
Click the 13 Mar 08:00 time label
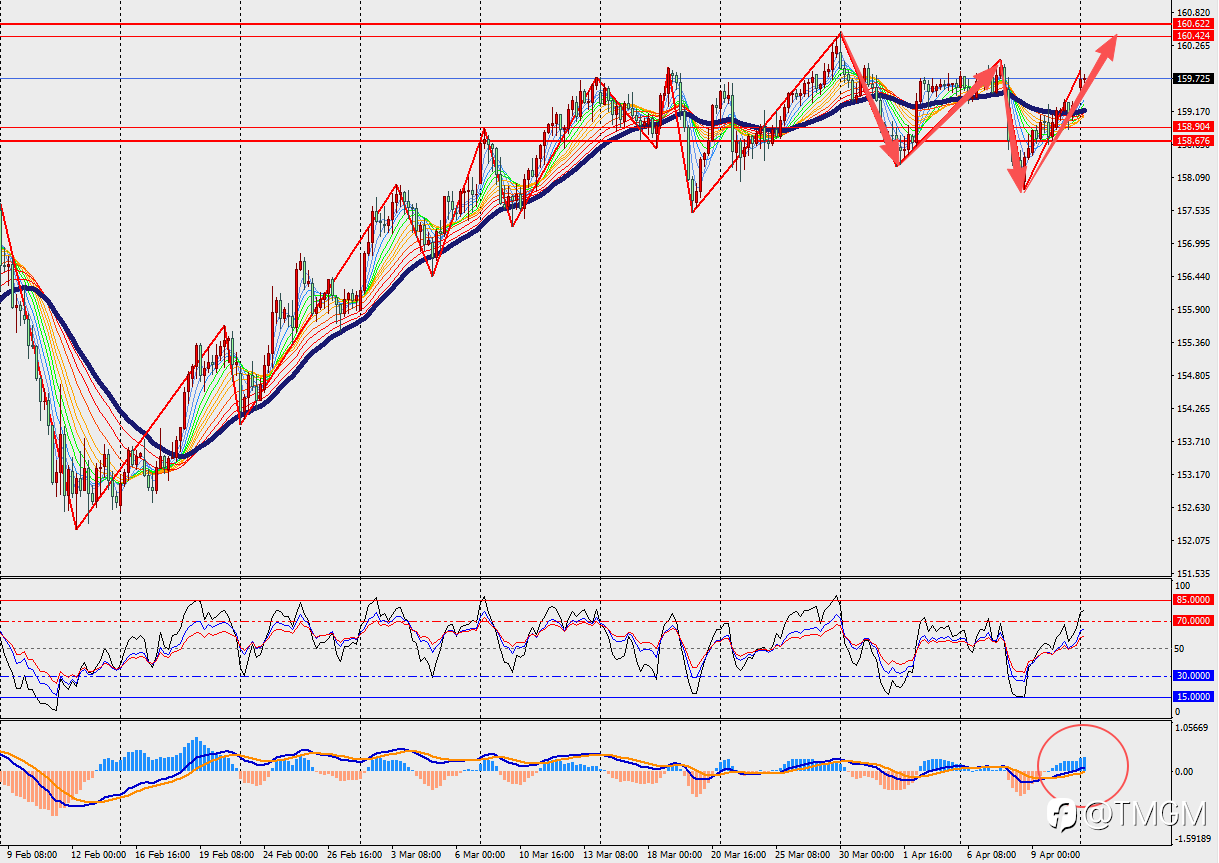(609, 856)
